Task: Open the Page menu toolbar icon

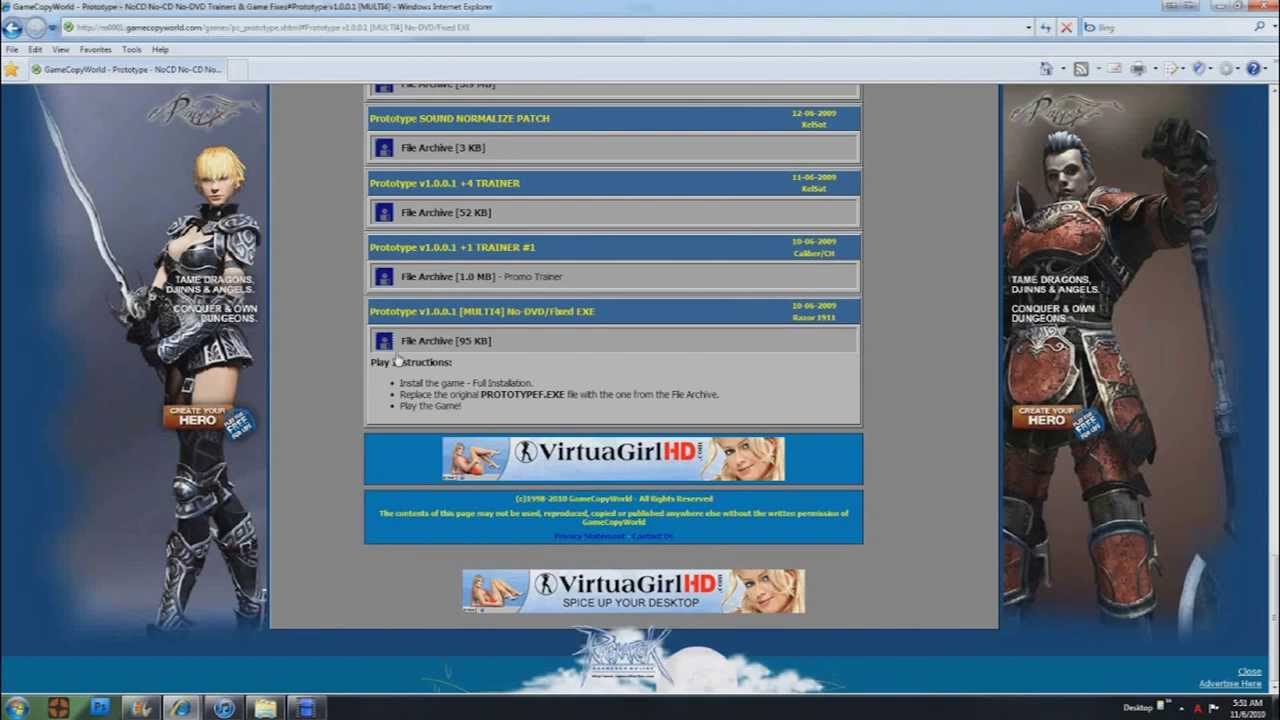Action: click(1172, 69)
